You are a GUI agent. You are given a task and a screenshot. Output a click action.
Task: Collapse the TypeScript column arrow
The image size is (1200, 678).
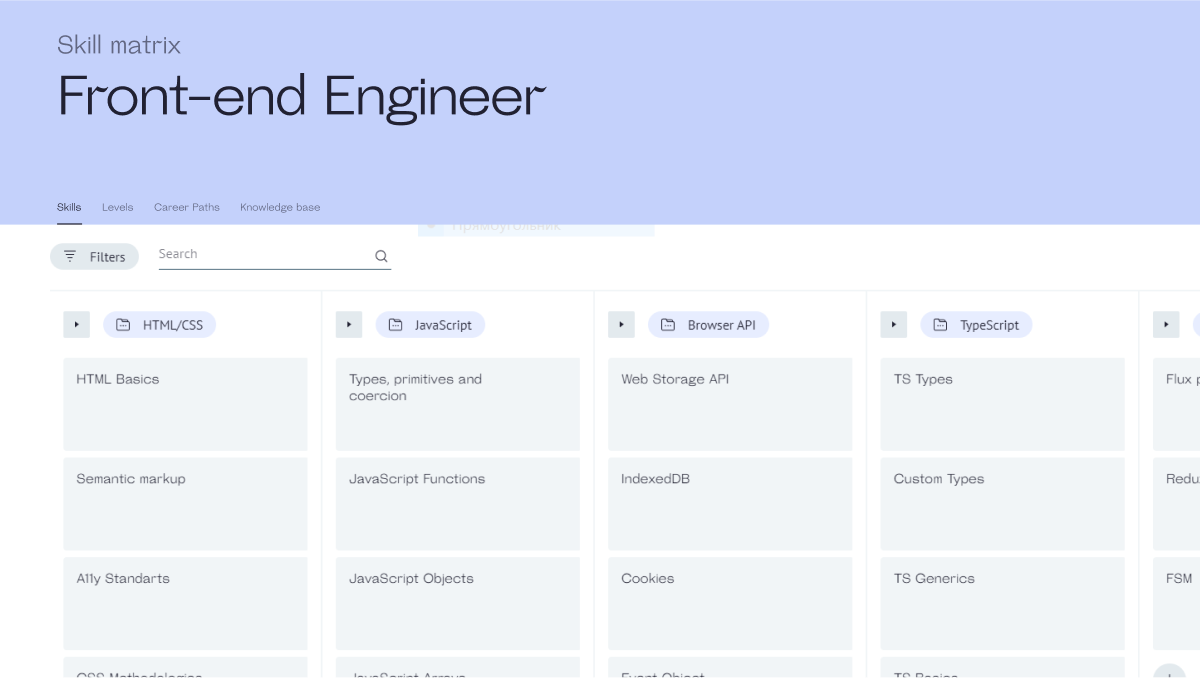pyautogui.click(x=894, y=324)
